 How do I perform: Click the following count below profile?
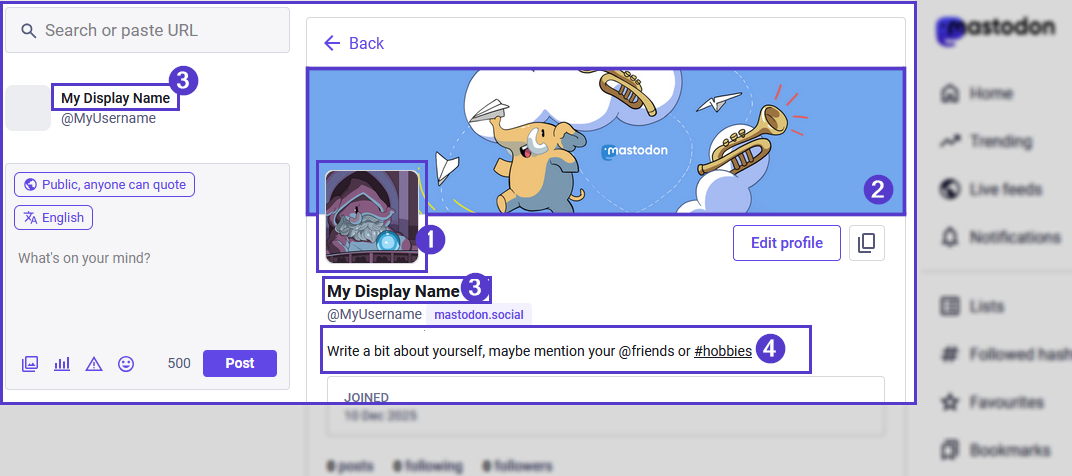pos(427,466)
